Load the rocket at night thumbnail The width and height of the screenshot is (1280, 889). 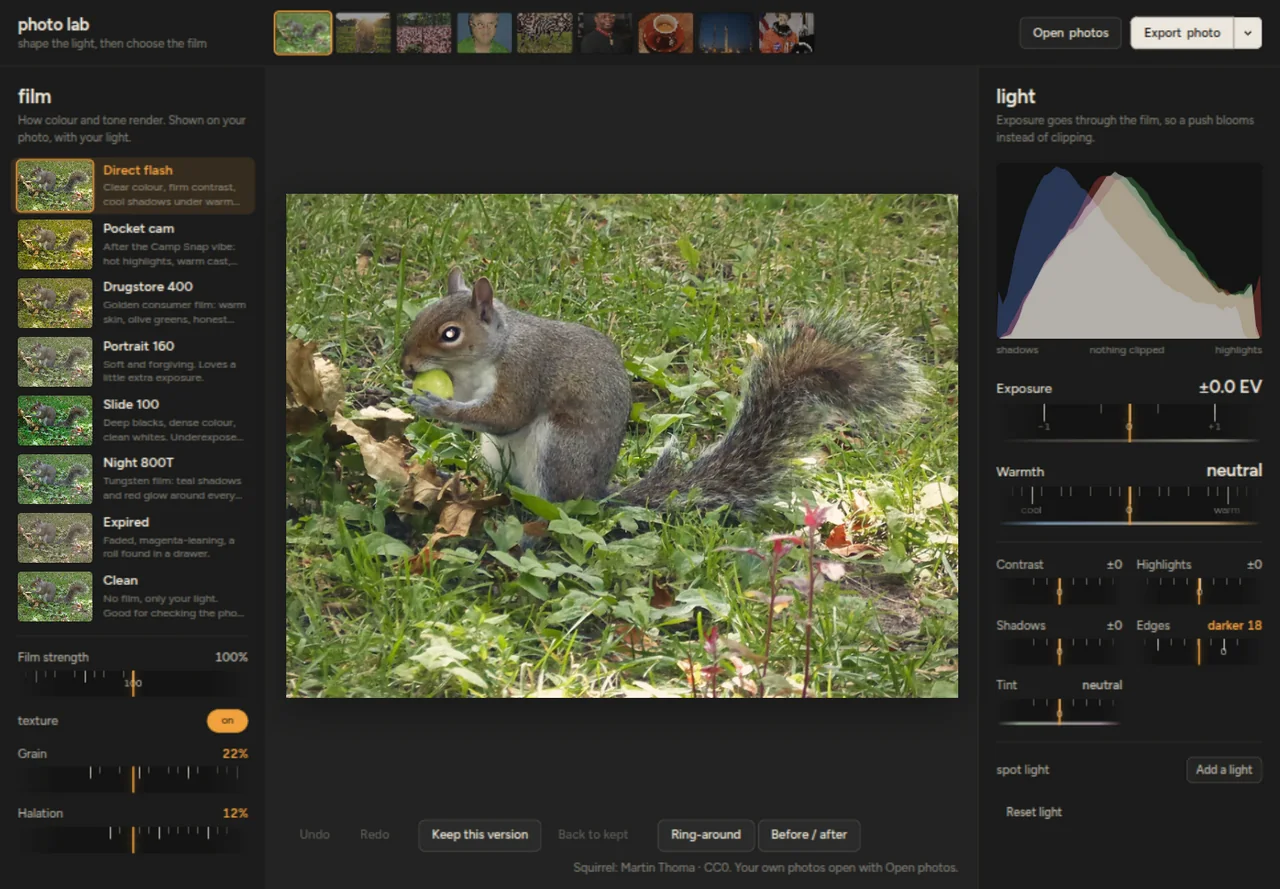[x=726, y=33]
